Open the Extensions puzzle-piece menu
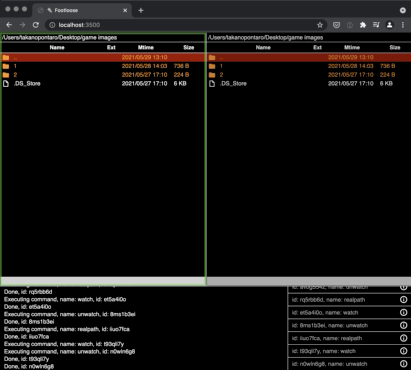Image resolution: width=411 pixels, height=370 pixels. pos(363,25)
